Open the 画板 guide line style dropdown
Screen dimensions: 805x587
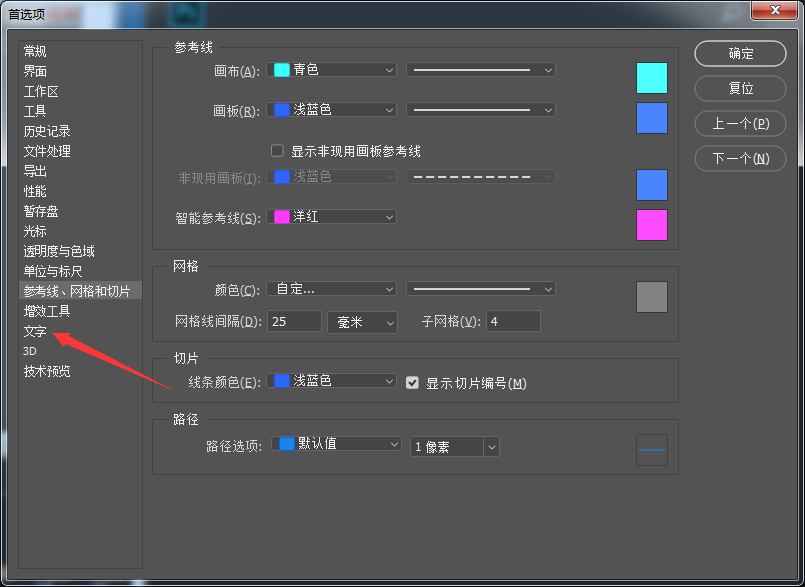[x=481, y=110]
